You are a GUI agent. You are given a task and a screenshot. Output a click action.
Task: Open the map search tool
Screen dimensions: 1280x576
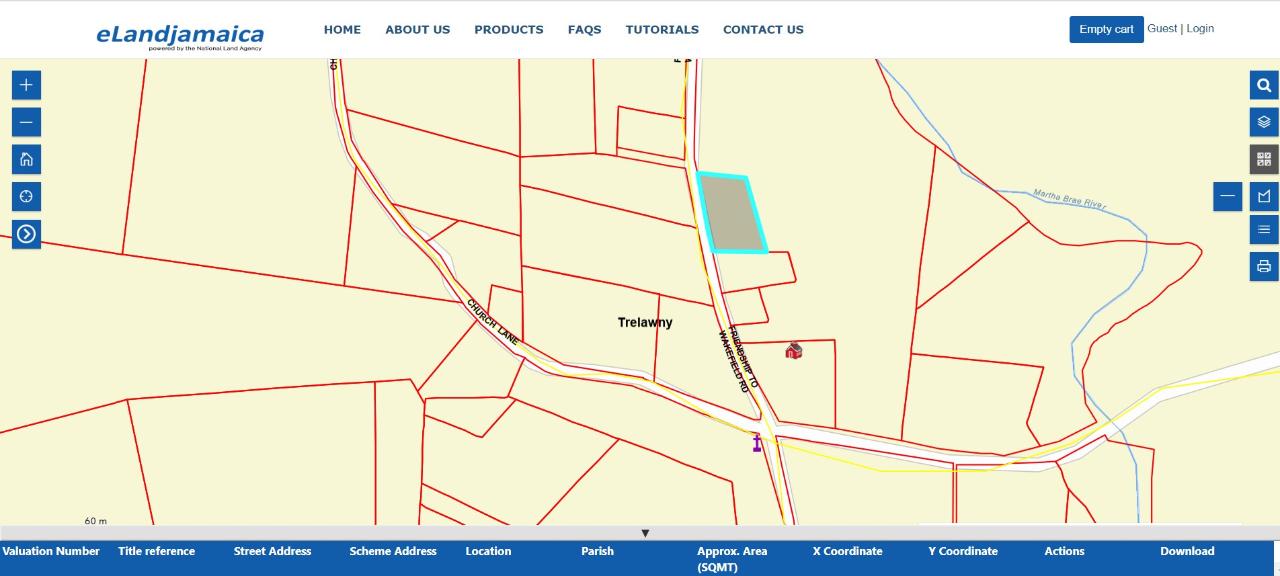coord(1264,85)
